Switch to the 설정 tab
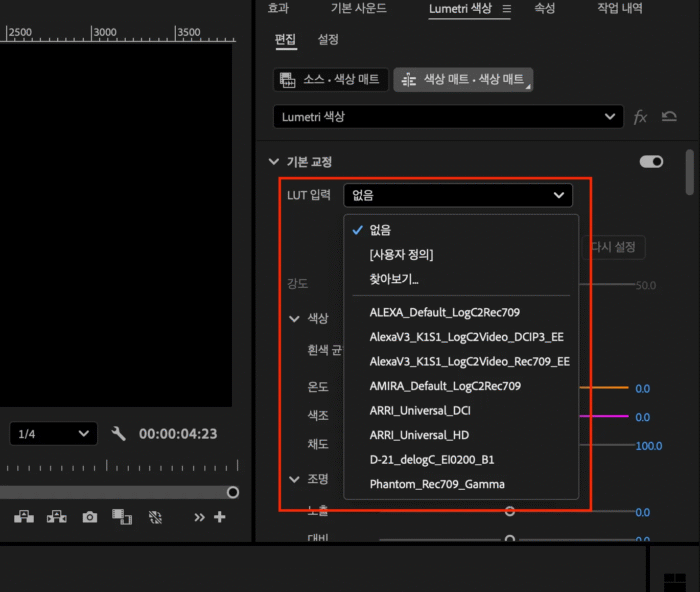Viewport: 700px width, 592px height. [x=328, y=40]
